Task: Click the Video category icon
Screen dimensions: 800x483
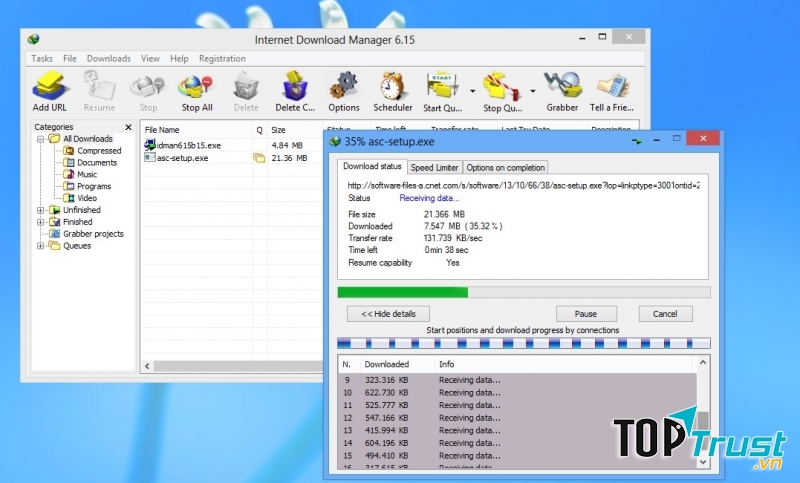Action: (x=68, y=198)
